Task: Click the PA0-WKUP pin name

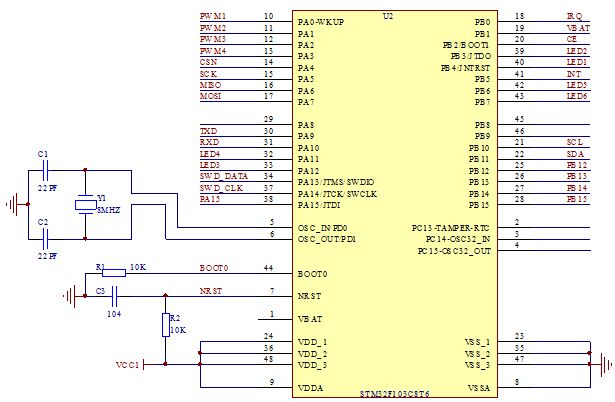Action: tap(321, 22)
